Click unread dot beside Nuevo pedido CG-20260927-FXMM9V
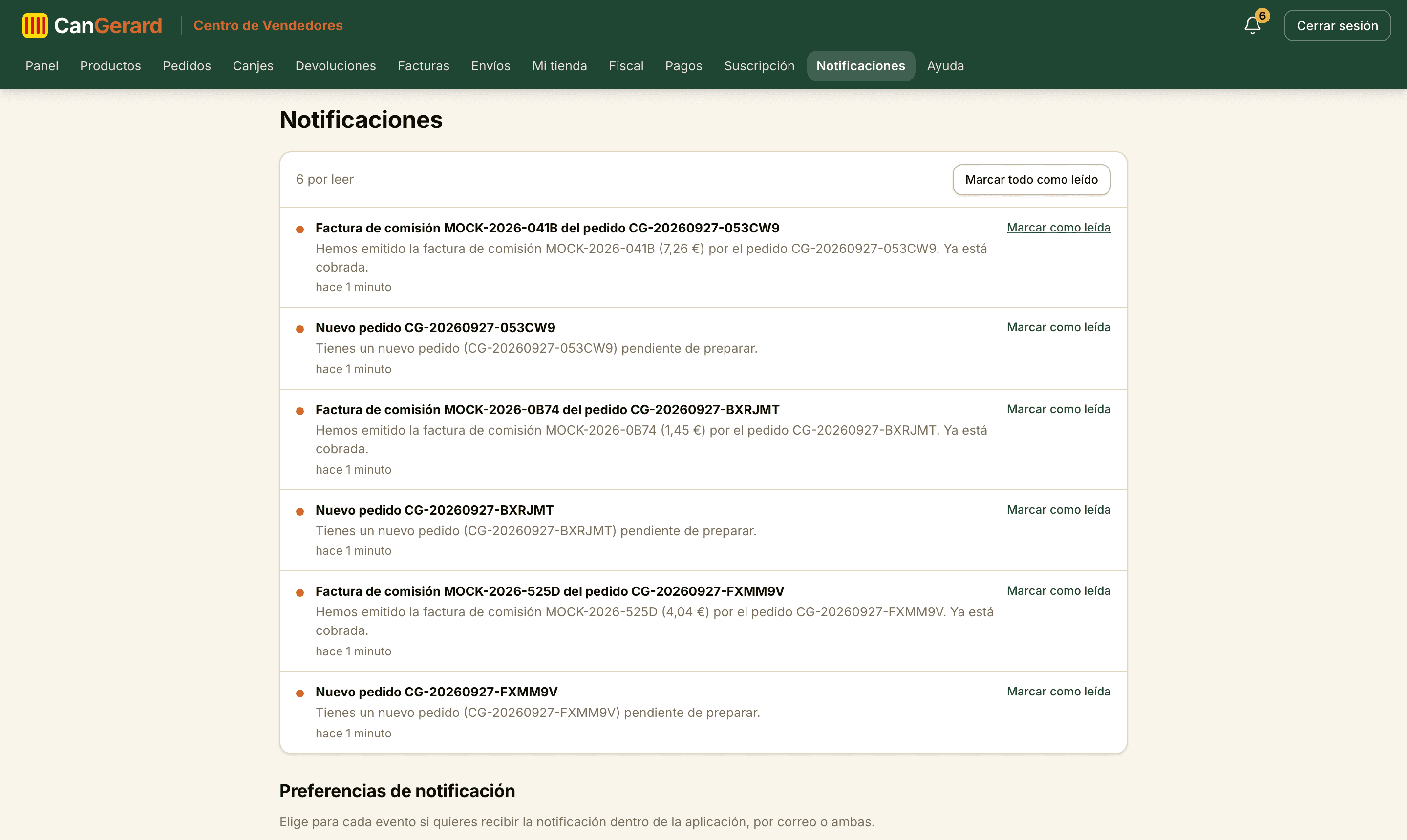The image size is (1407, 840). (300, 693)
